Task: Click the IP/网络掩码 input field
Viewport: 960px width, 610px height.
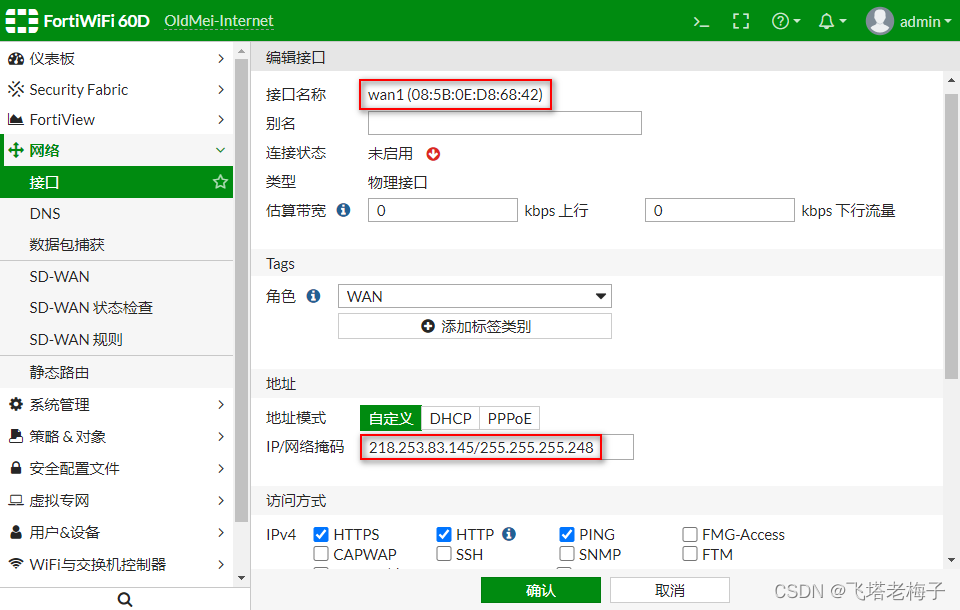Action: coord(497,447)
